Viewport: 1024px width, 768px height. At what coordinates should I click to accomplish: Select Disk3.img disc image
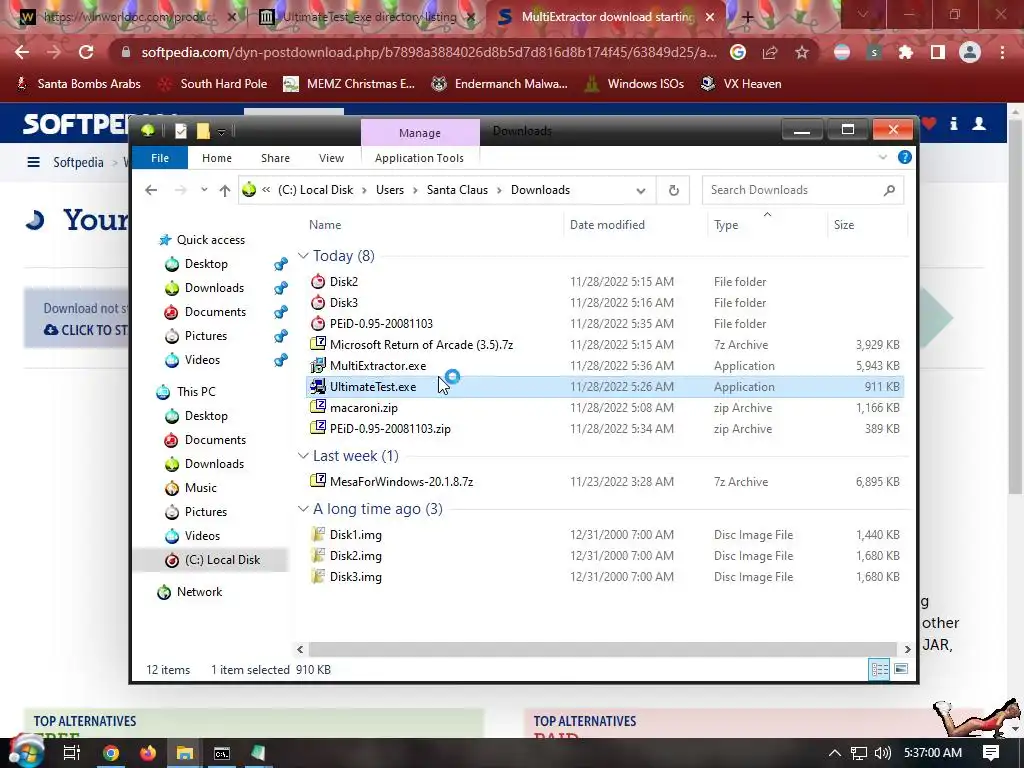(355, 577)
